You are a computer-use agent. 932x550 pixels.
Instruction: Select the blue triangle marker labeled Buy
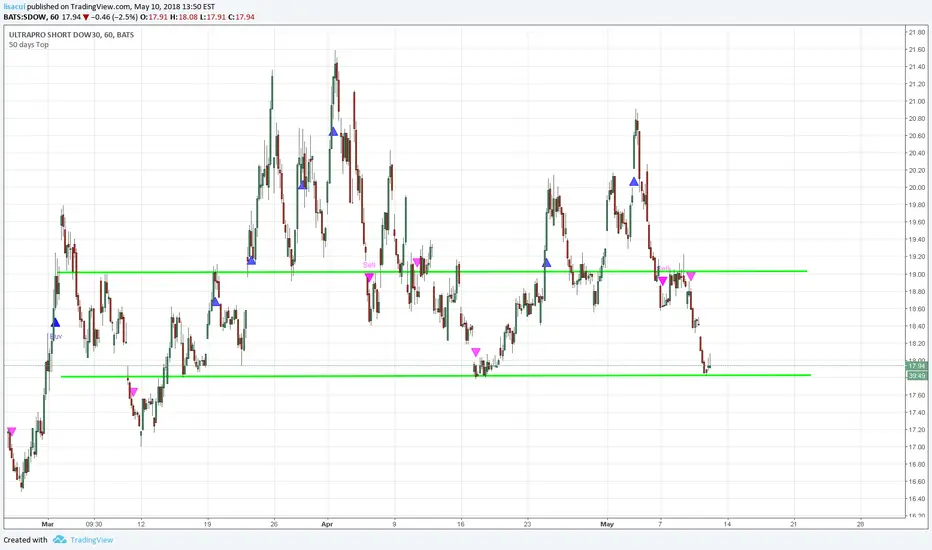coord(55,323)
